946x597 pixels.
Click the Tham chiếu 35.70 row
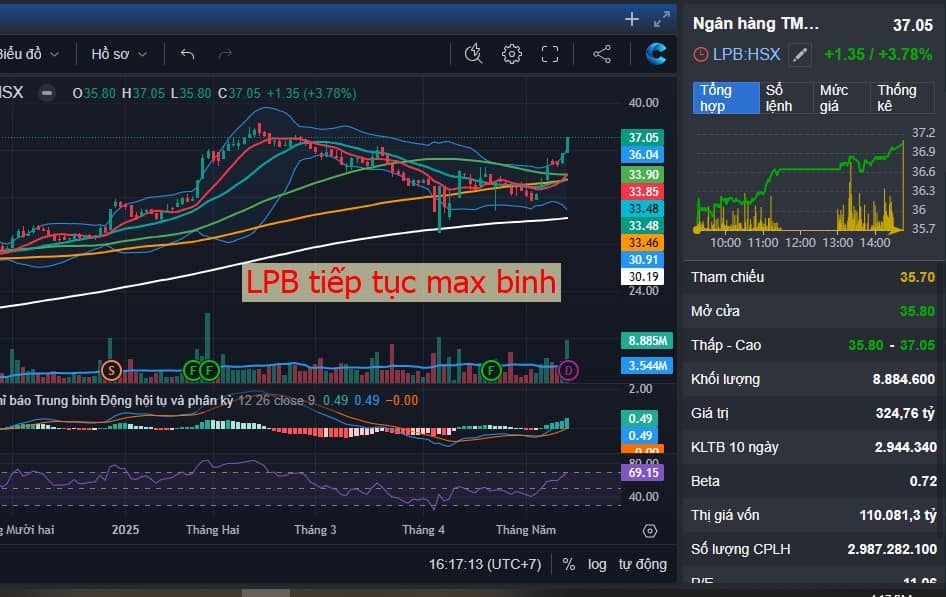click(813, 277)
